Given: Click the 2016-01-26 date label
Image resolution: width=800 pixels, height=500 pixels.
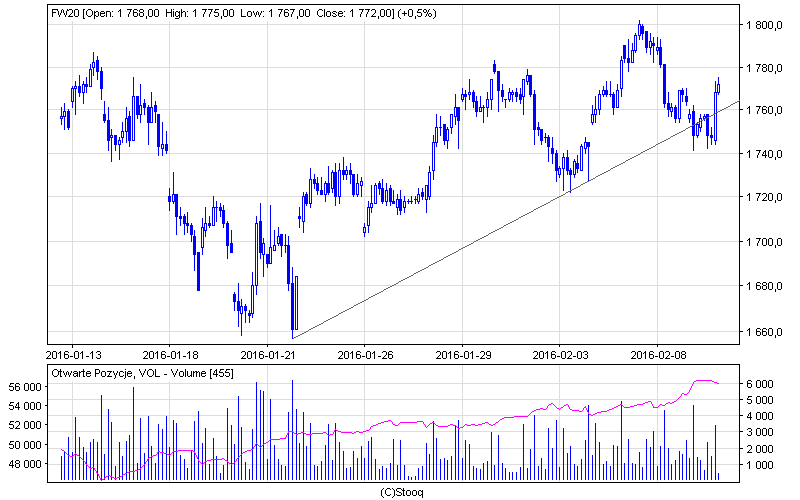Looking at the screenshot, I should click(365, 355).
